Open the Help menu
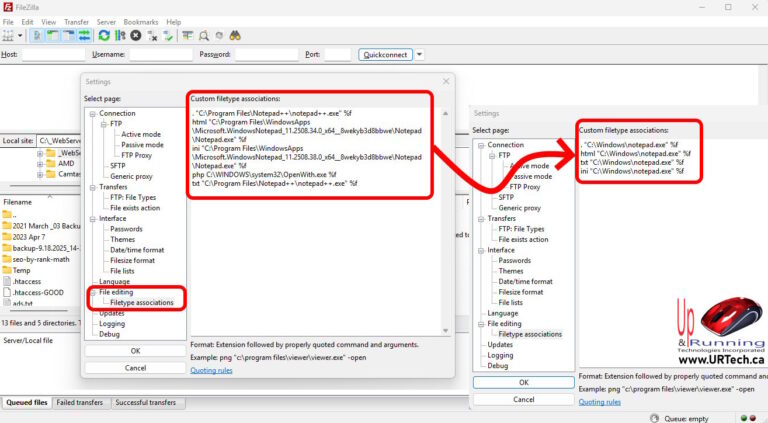The width and height of the screenshot is (768, 423). [x=173, y=22]
